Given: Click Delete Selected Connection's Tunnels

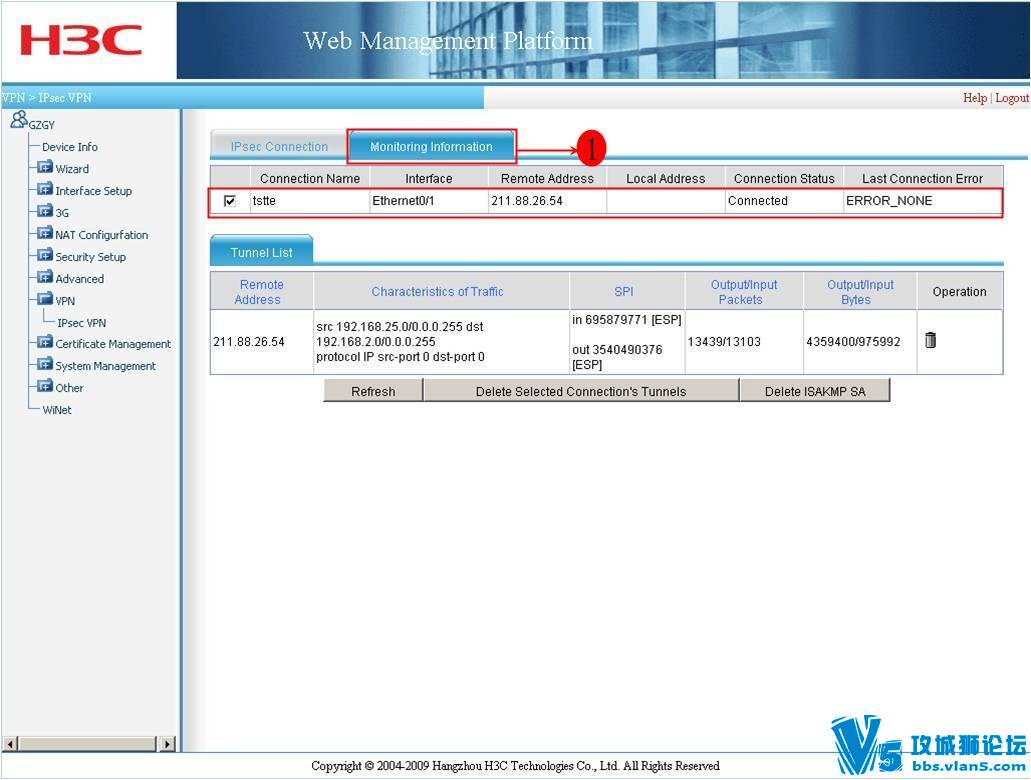Looking at the screenshot, I should 581,391.
